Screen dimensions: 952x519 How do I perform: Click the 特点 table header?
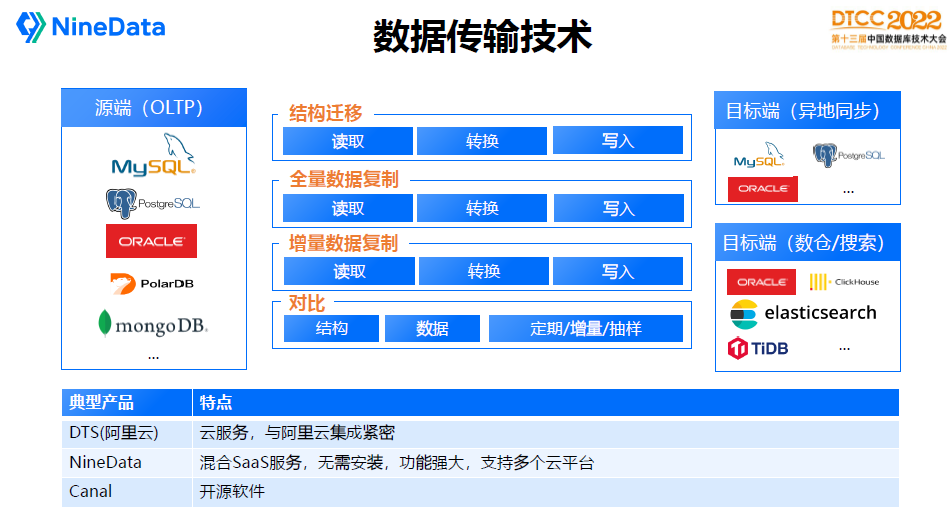tap(546, 402)
